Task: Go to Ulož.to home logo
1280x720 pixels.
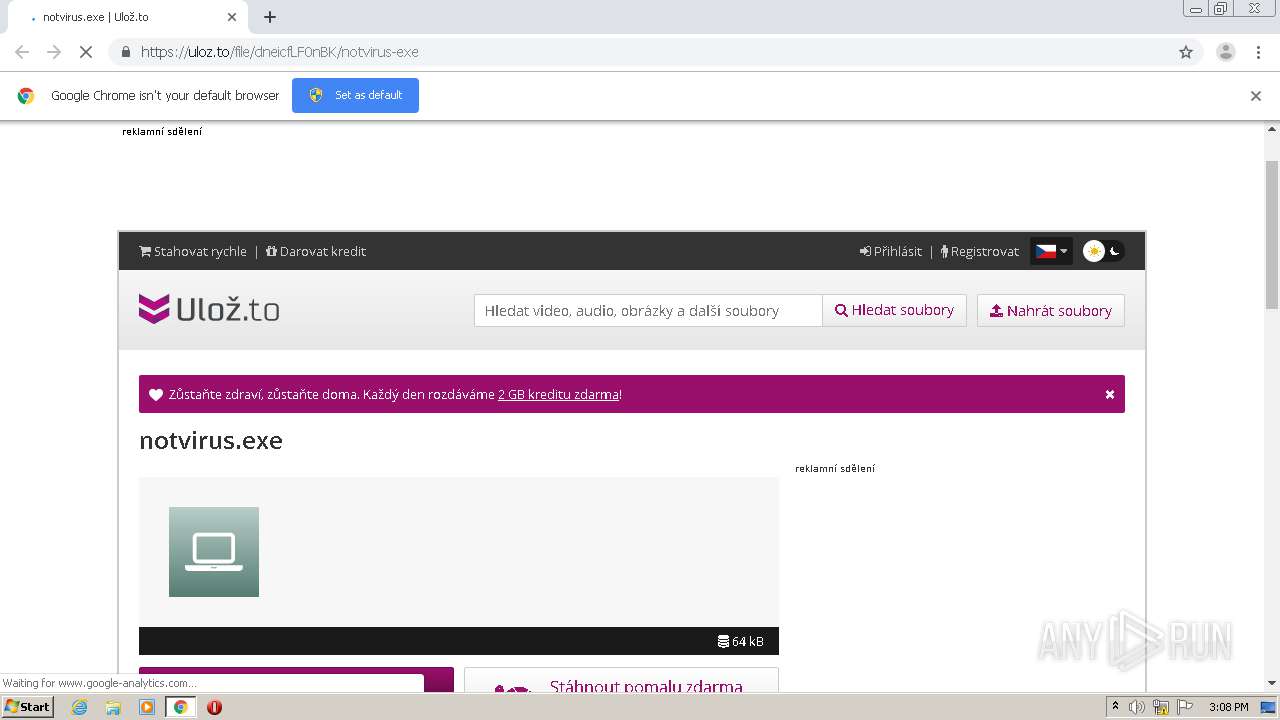Action: (x=209, y=309)
